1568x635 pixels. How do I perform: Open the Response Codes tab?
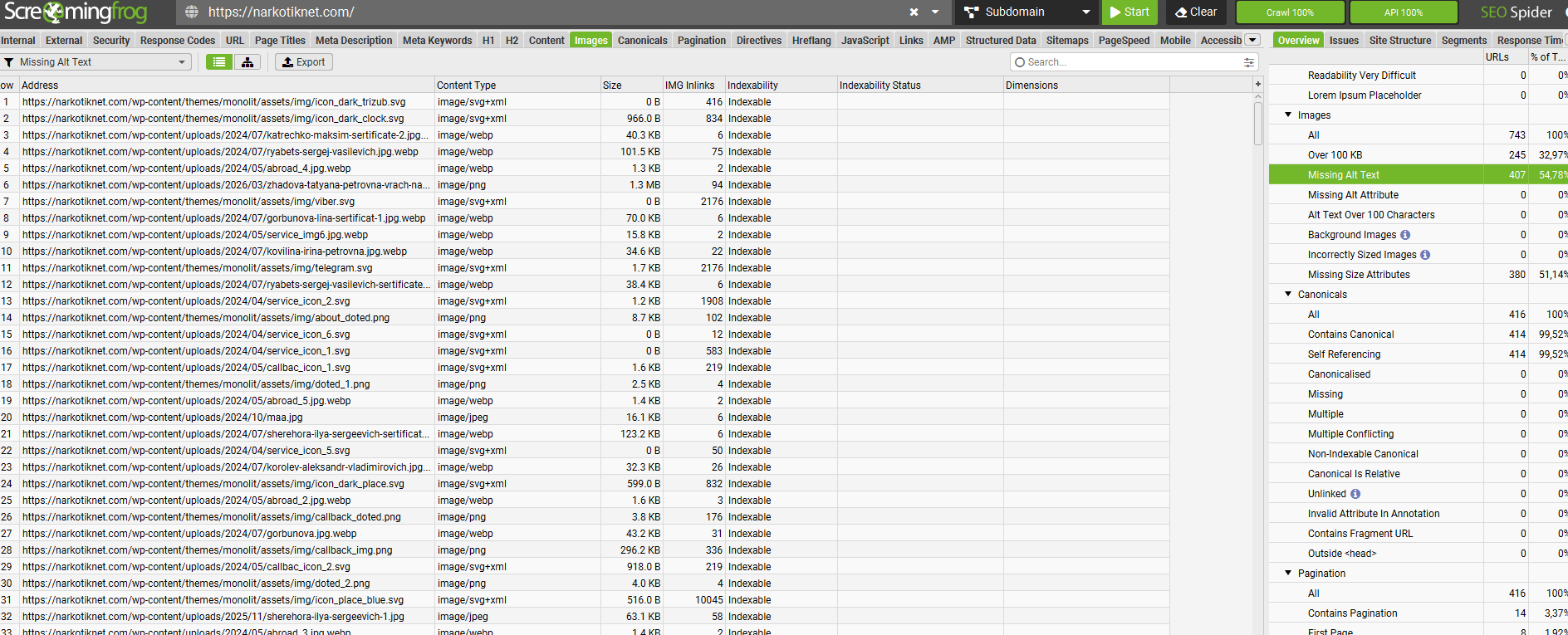click(178, 41)
